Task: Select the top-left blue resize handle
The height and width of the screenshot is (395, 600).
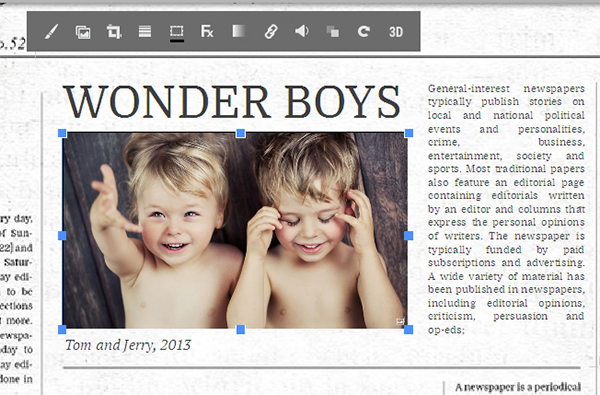Action: pos(62,133)
